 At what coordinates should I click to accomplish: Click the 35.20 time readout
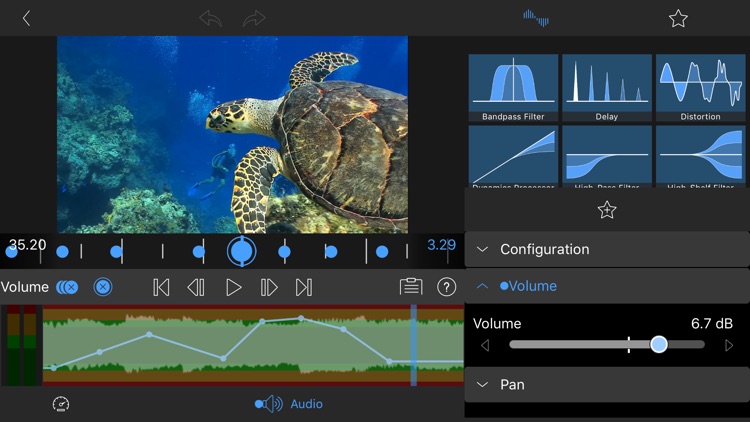pos(28,245)
